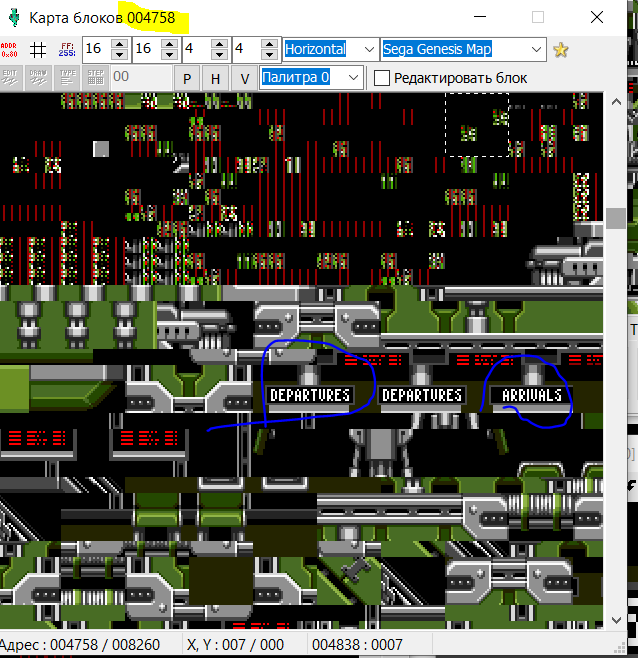Increase the second 16 height value
This screenshot has width=638, height=658.
tap(169, 44)
